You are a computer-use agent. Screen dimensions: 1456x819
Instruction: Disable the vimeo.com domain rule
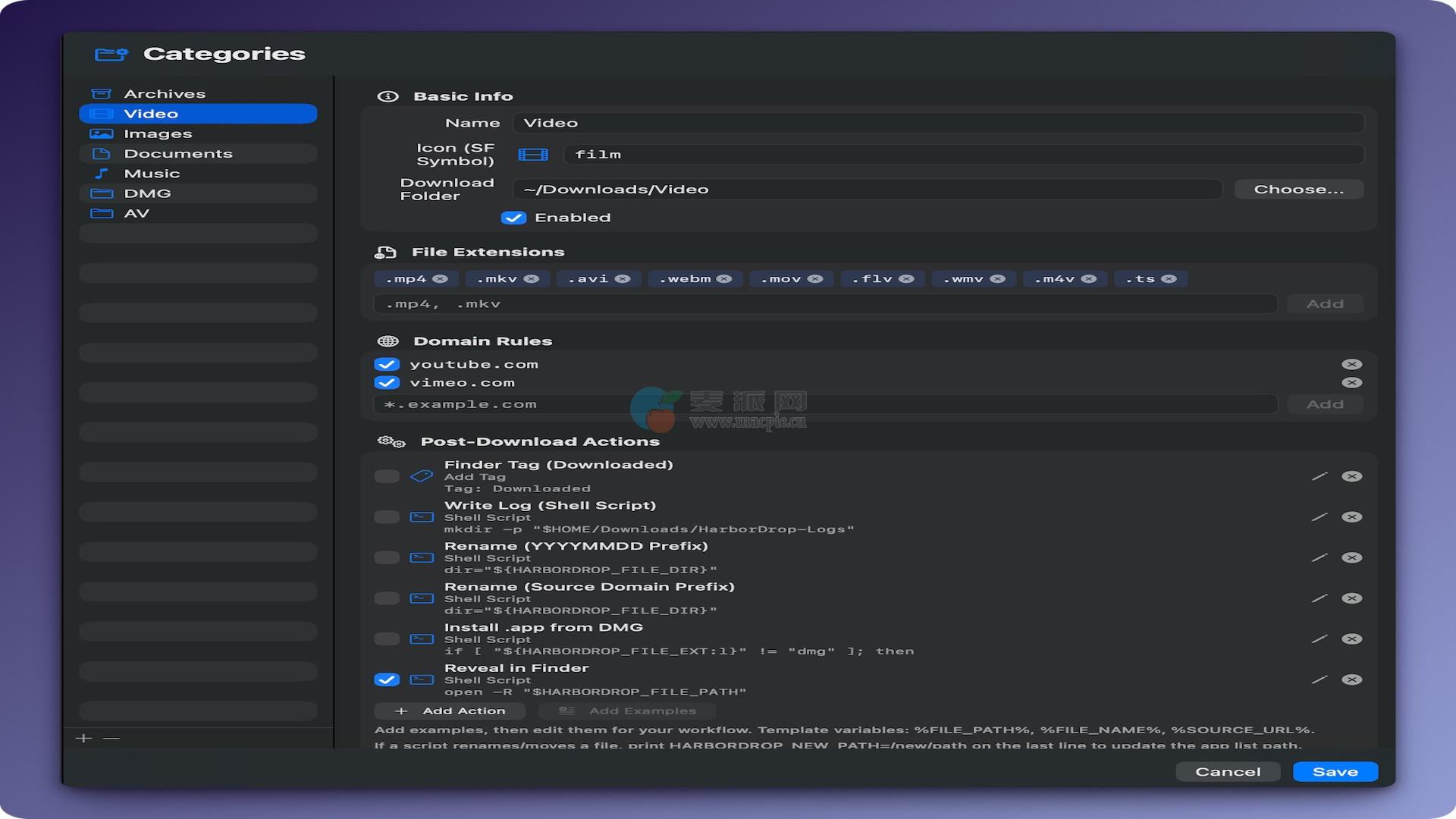click(x=387, y=383)
